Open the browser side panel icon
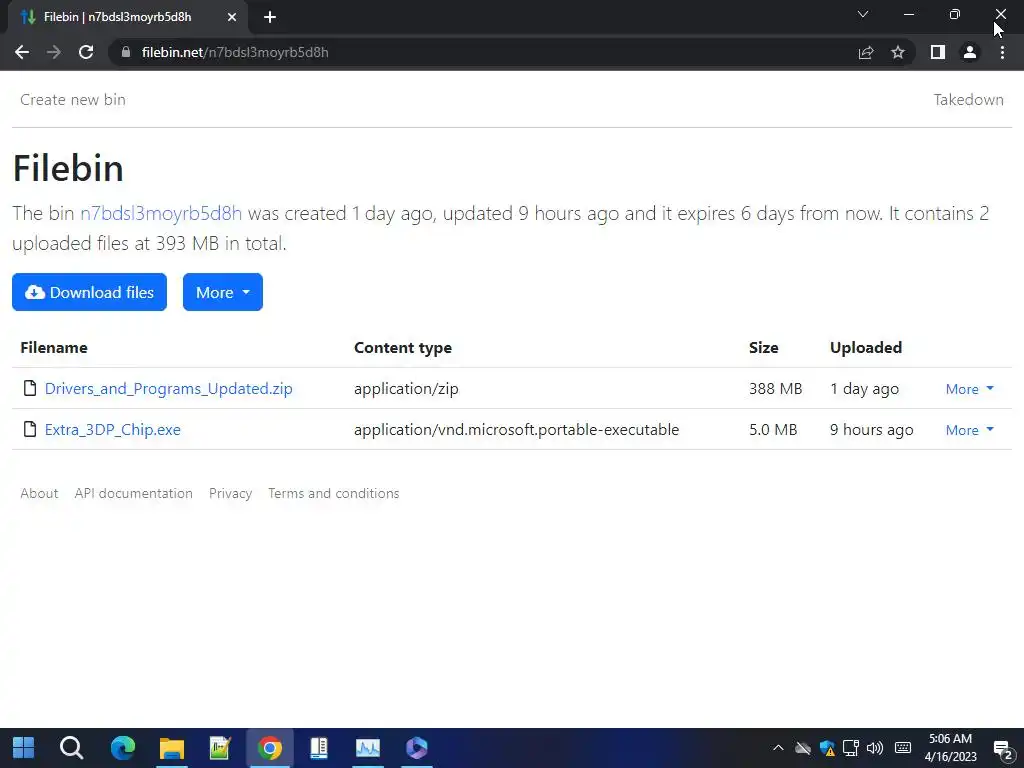This screenshot has width=1024, height=768. pyautogui.click(x=938, y=52)
